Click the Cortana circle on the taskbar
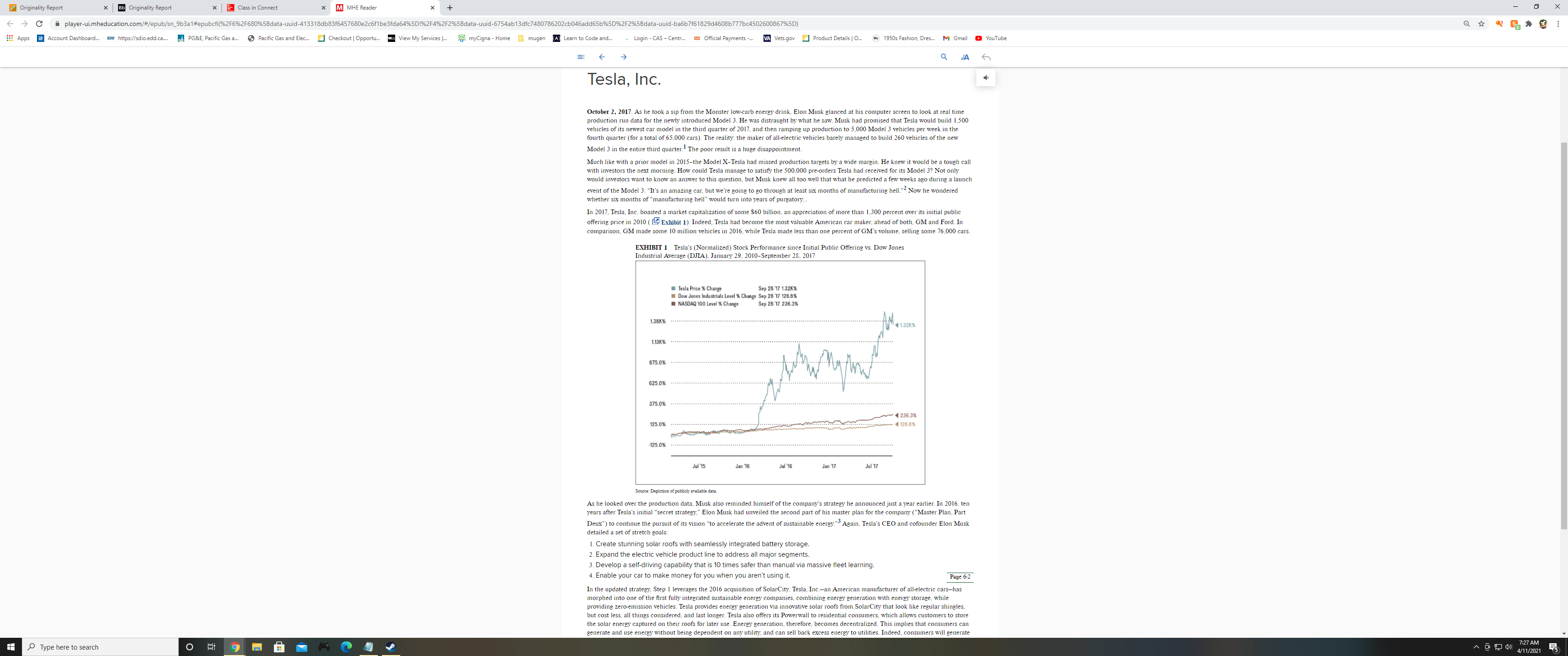Image resolution: width=1568 pixels, height=656 pixels. tap(189, 647)
